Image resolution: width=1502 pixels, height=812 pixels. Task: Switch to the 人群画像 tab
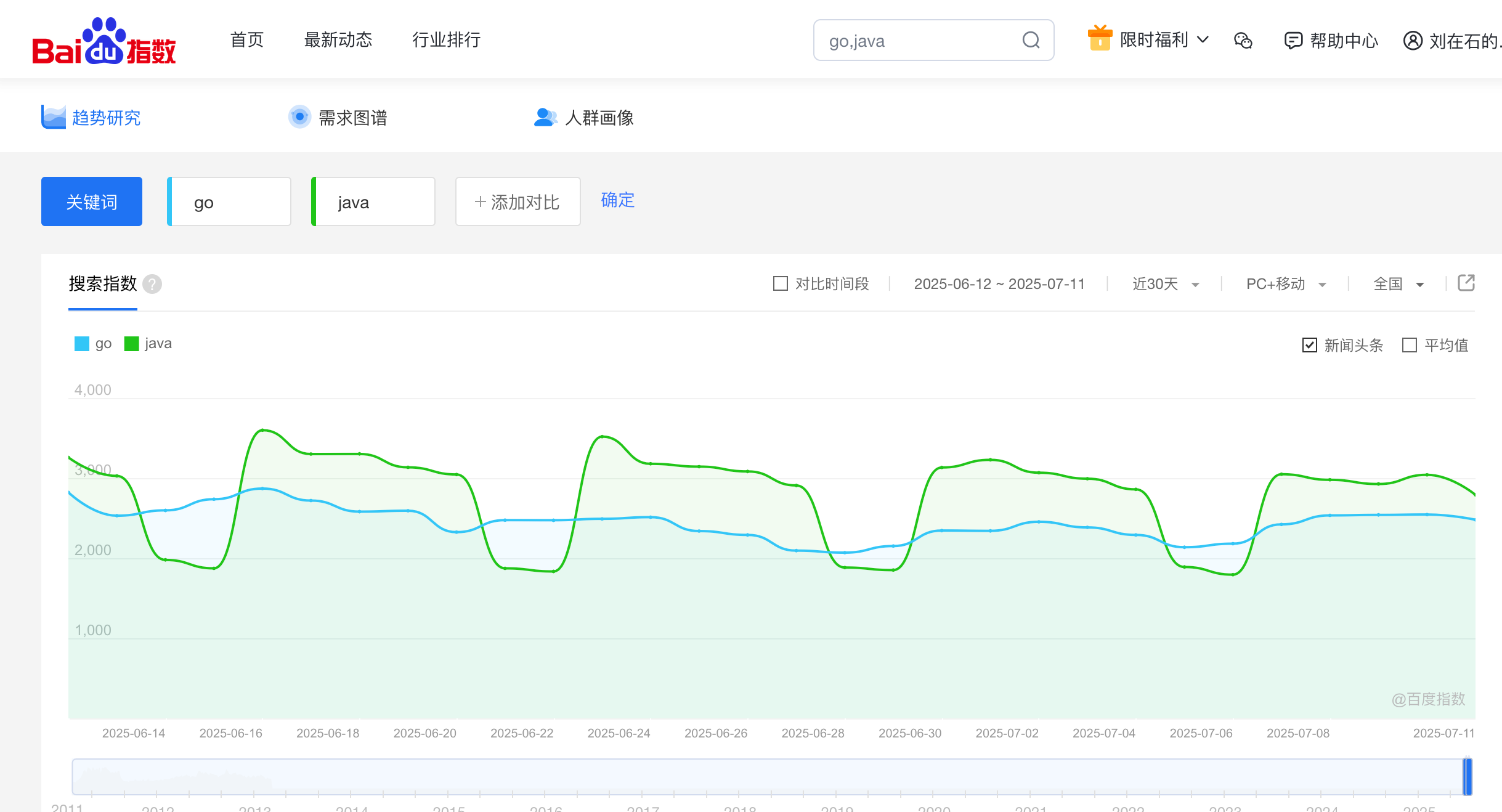(583, 117)
